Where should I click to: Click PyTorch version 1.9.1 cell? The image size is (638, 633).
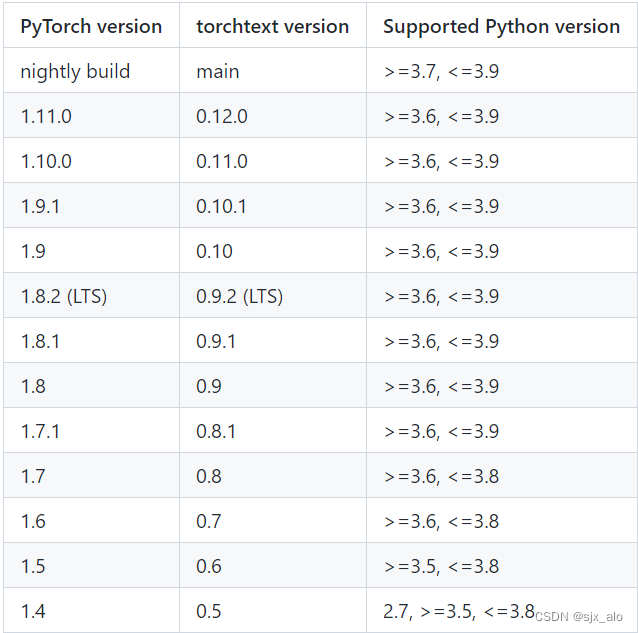[x=40, y=207]
